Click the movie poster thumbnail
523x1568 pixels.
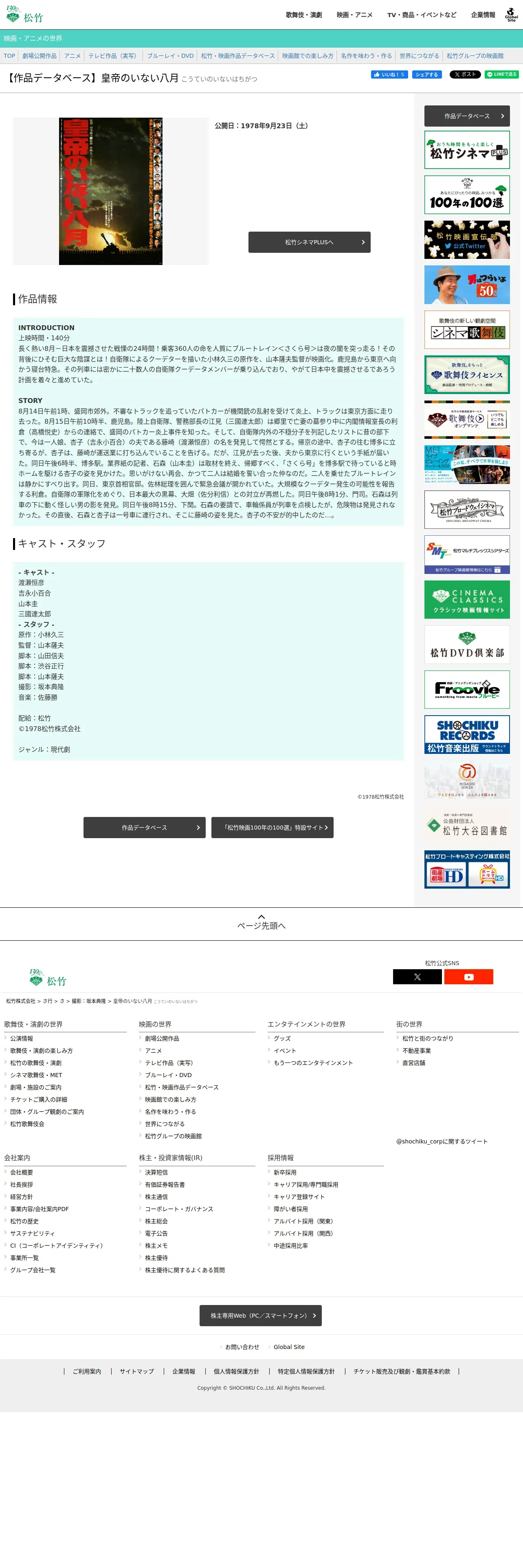(x=111, y=191)
